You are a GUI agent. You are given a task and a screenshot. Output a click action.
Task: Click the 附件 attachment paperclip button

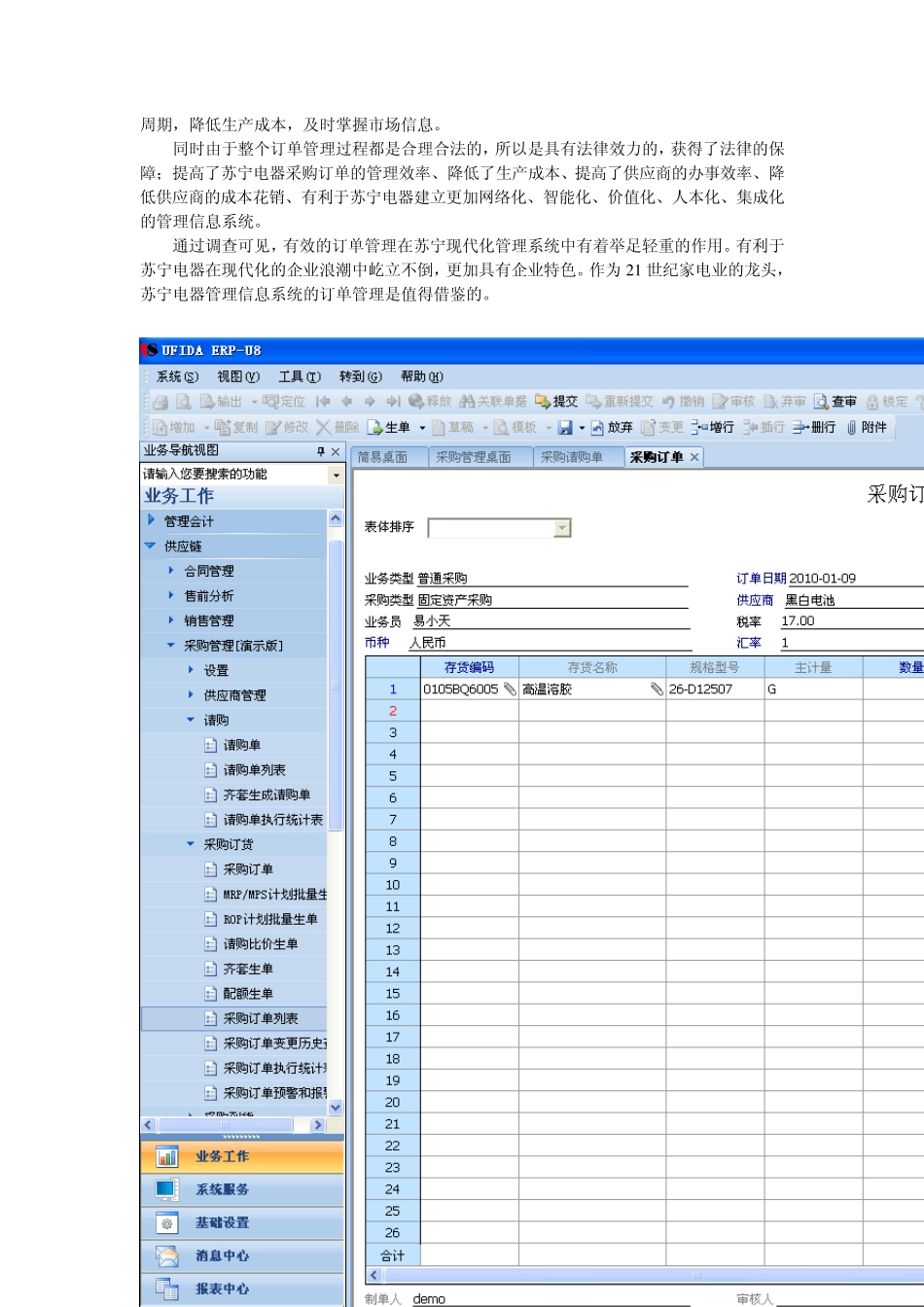867,427
